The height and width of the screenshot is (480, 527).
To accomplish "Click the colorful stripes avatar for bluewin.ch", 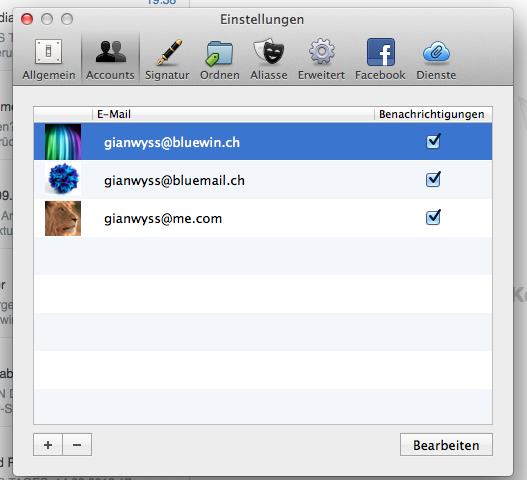I will [x=63, y=142].
